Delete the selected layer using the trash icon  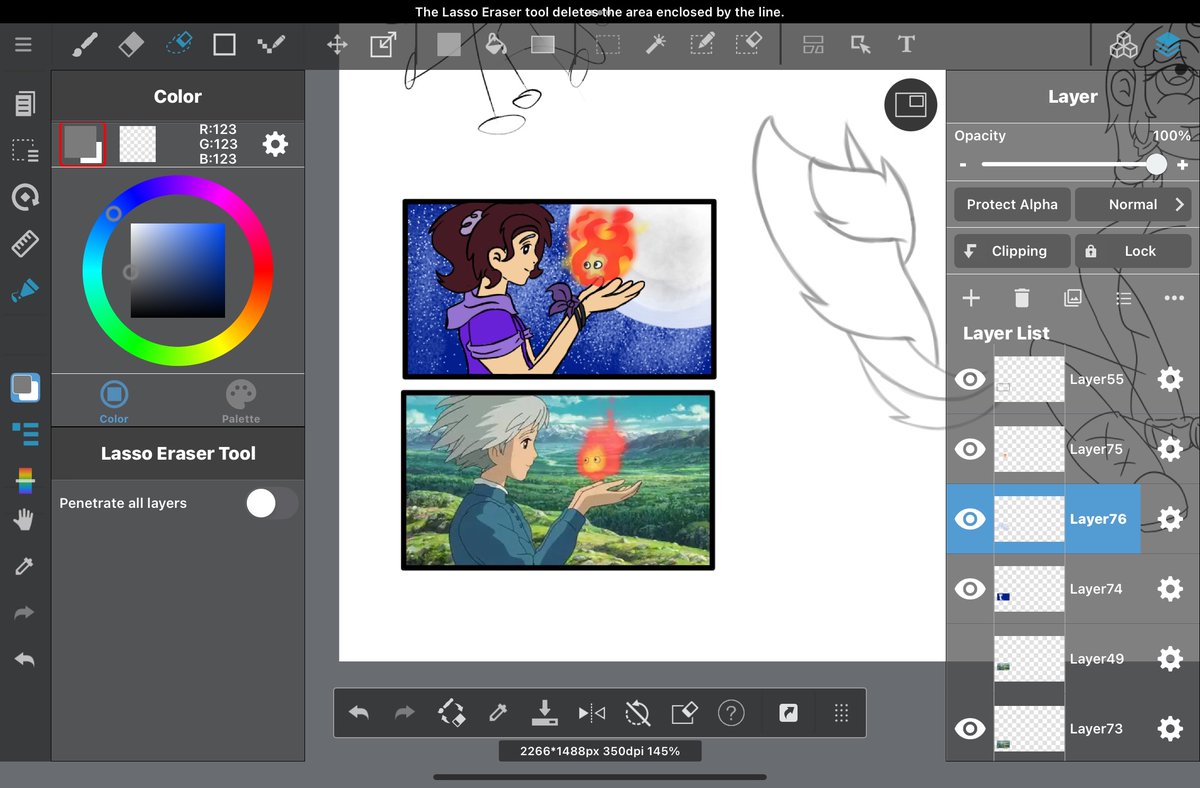1021,297
